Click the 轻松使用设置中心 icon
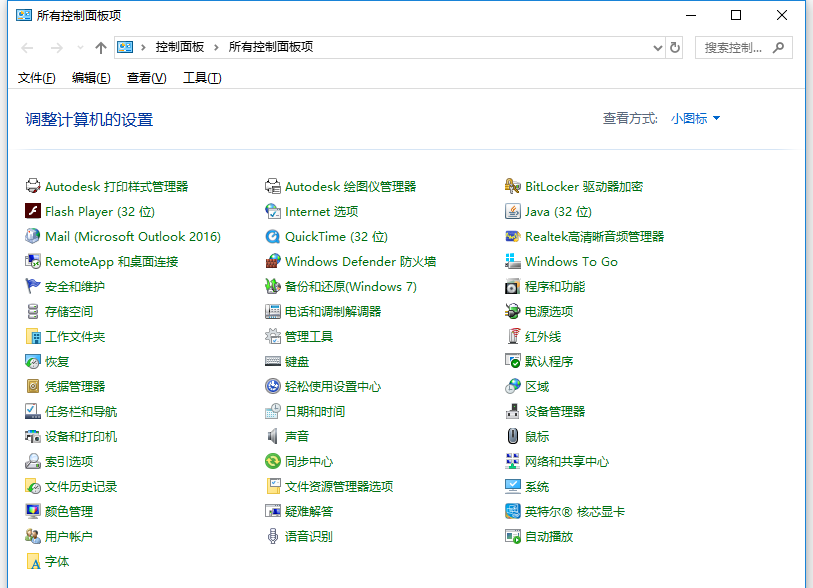Screen dimensions: 813x588 click(273, 386)
